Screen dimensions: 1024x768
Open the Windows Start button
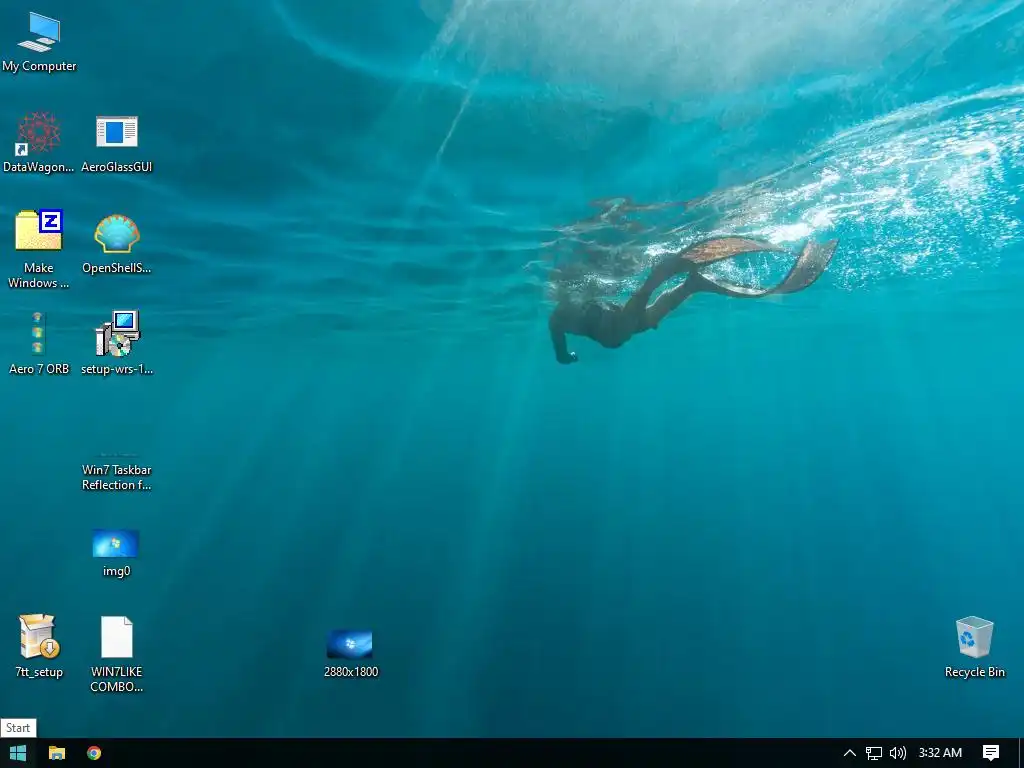(x=18, y=753)
